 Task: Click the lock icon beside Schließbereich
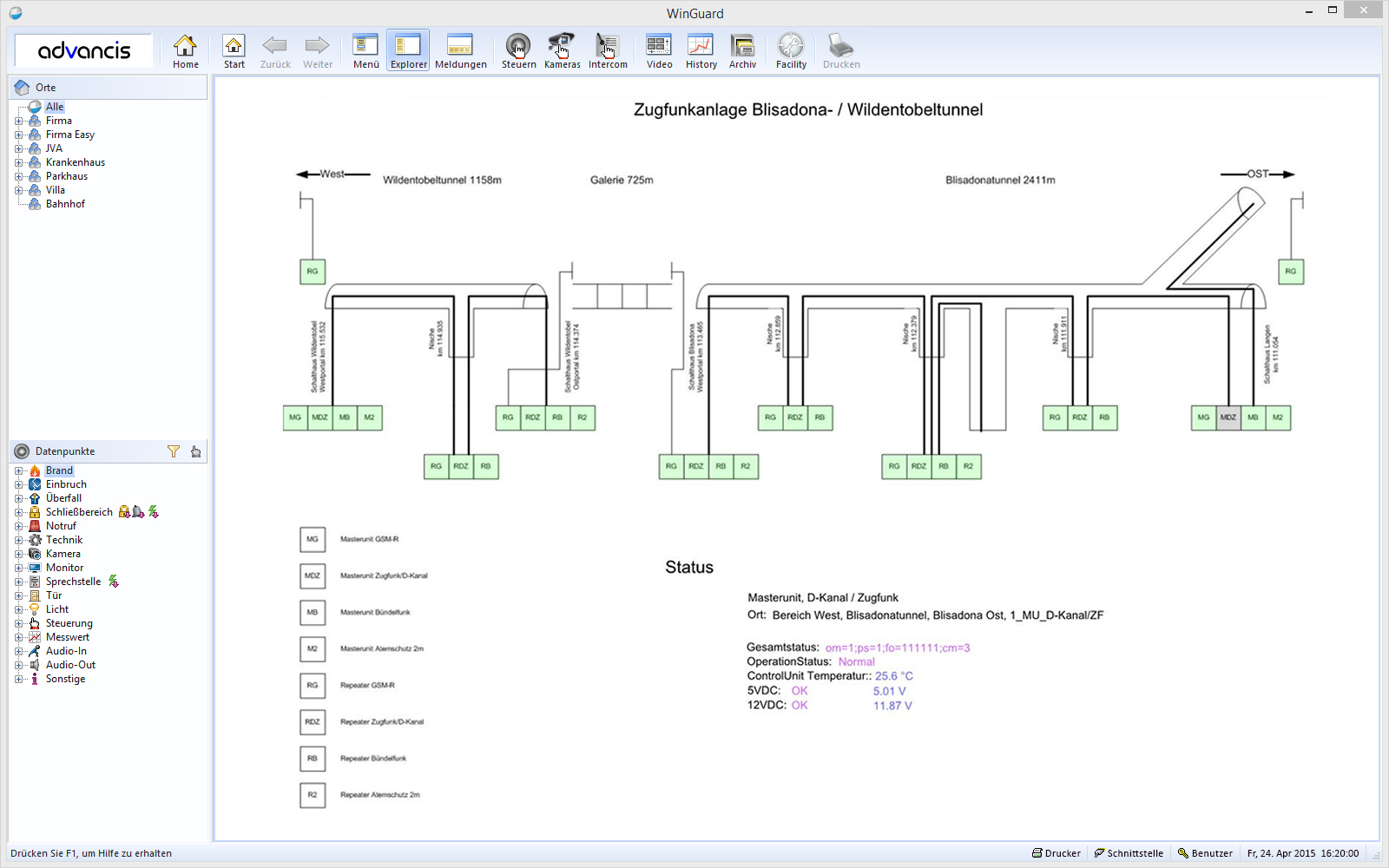[124, 512]
